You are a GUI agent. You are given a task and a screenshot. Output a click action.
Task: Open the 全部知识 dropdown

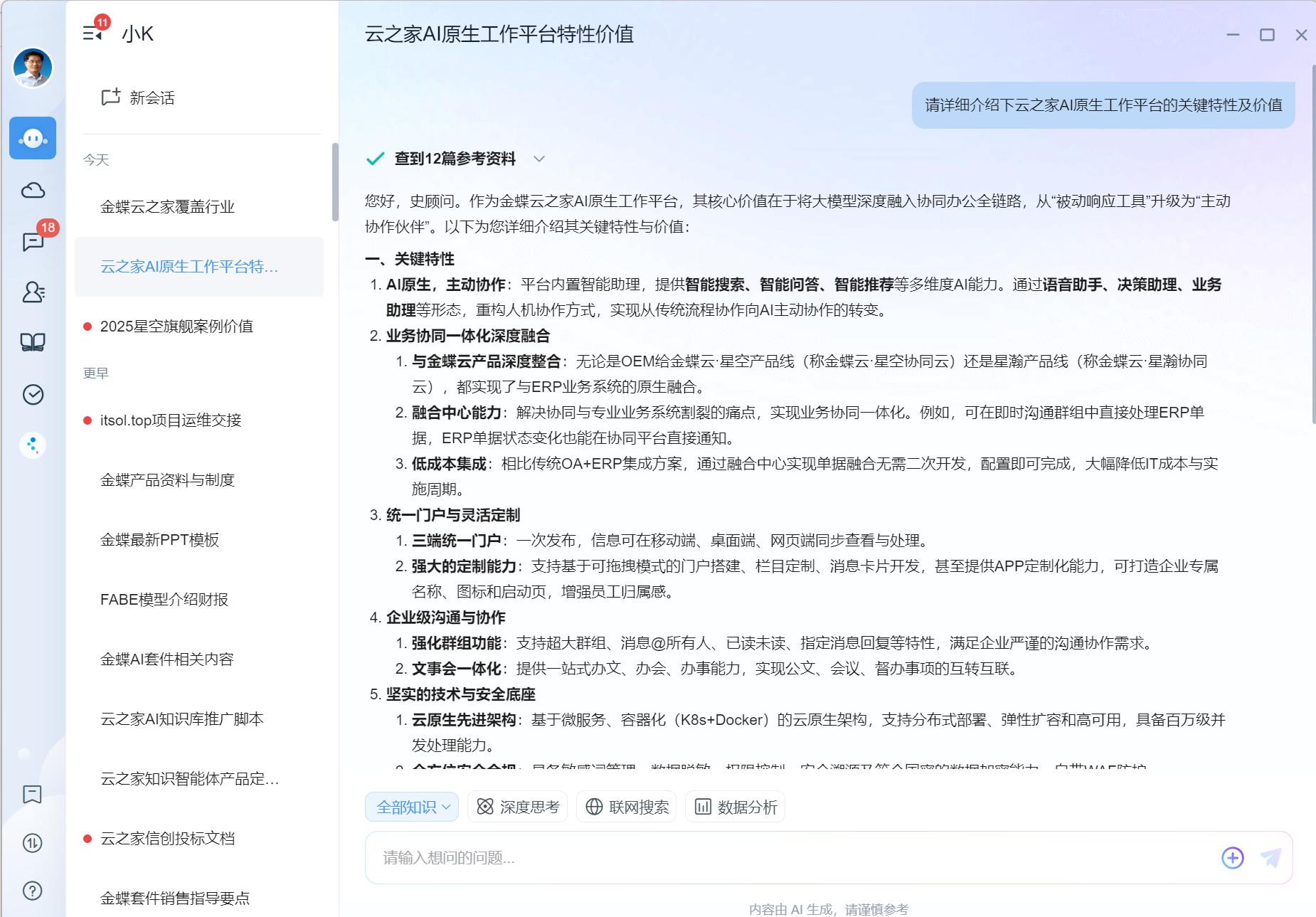point(411,806)
